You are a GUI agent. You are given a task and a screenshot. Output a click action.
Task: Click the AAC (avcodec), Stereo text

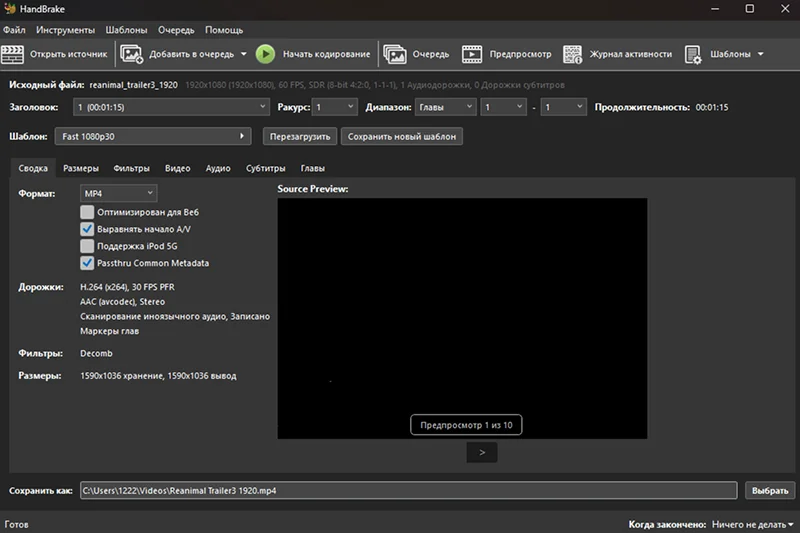[x=122, y=302]
